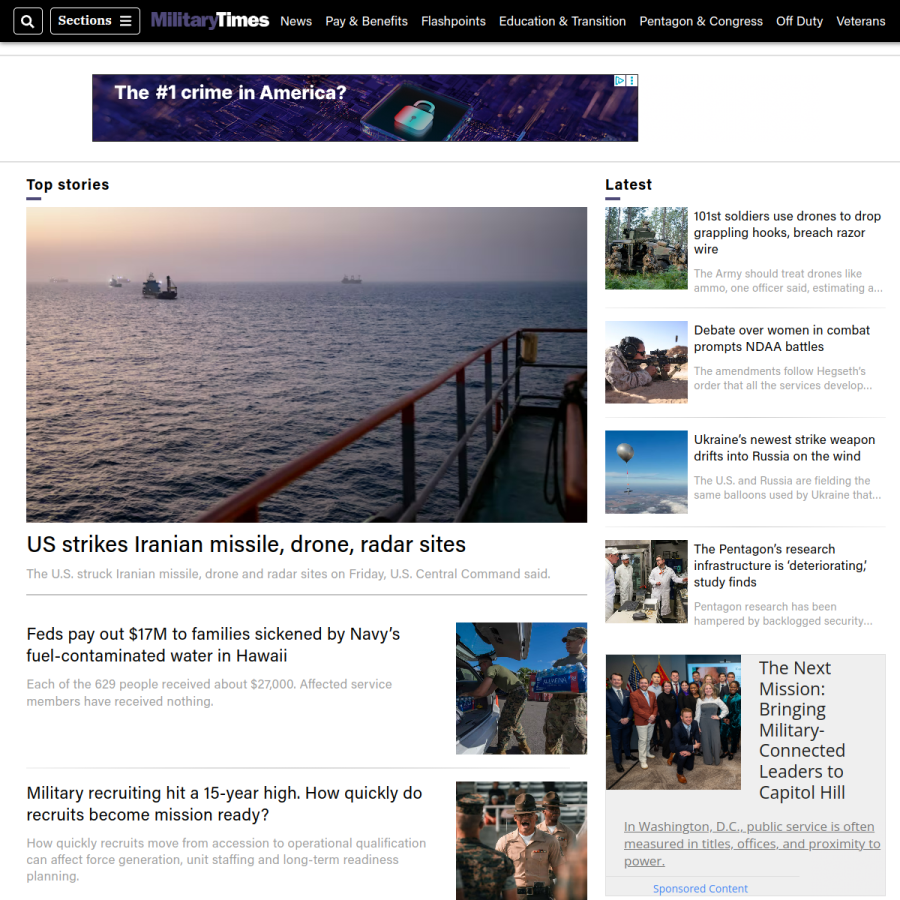Open the soldier aiming rifle thumbnail

[x=646, y=362]
